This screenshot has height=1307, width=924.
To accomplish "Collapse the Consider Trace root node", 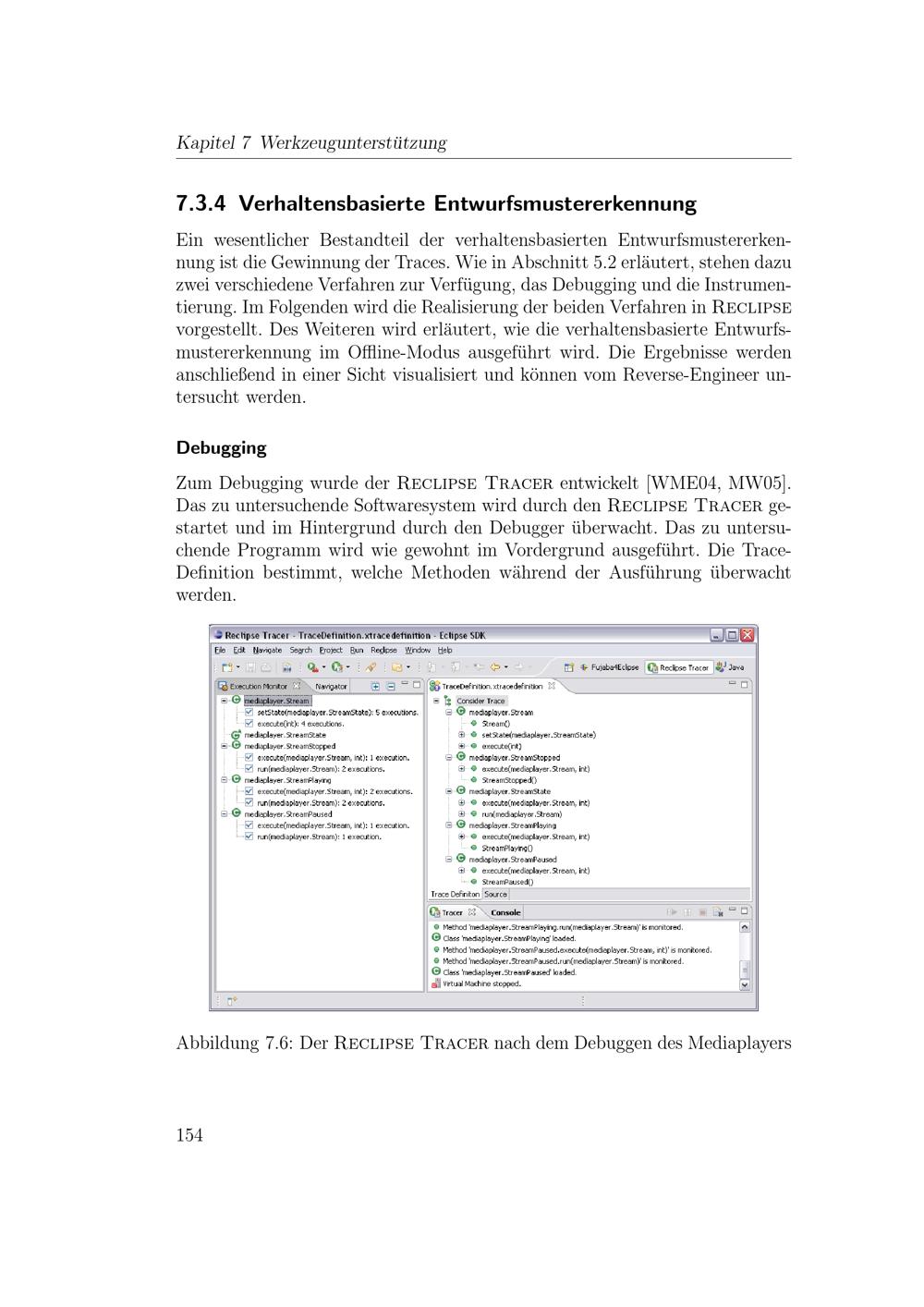I will [436, 701].
